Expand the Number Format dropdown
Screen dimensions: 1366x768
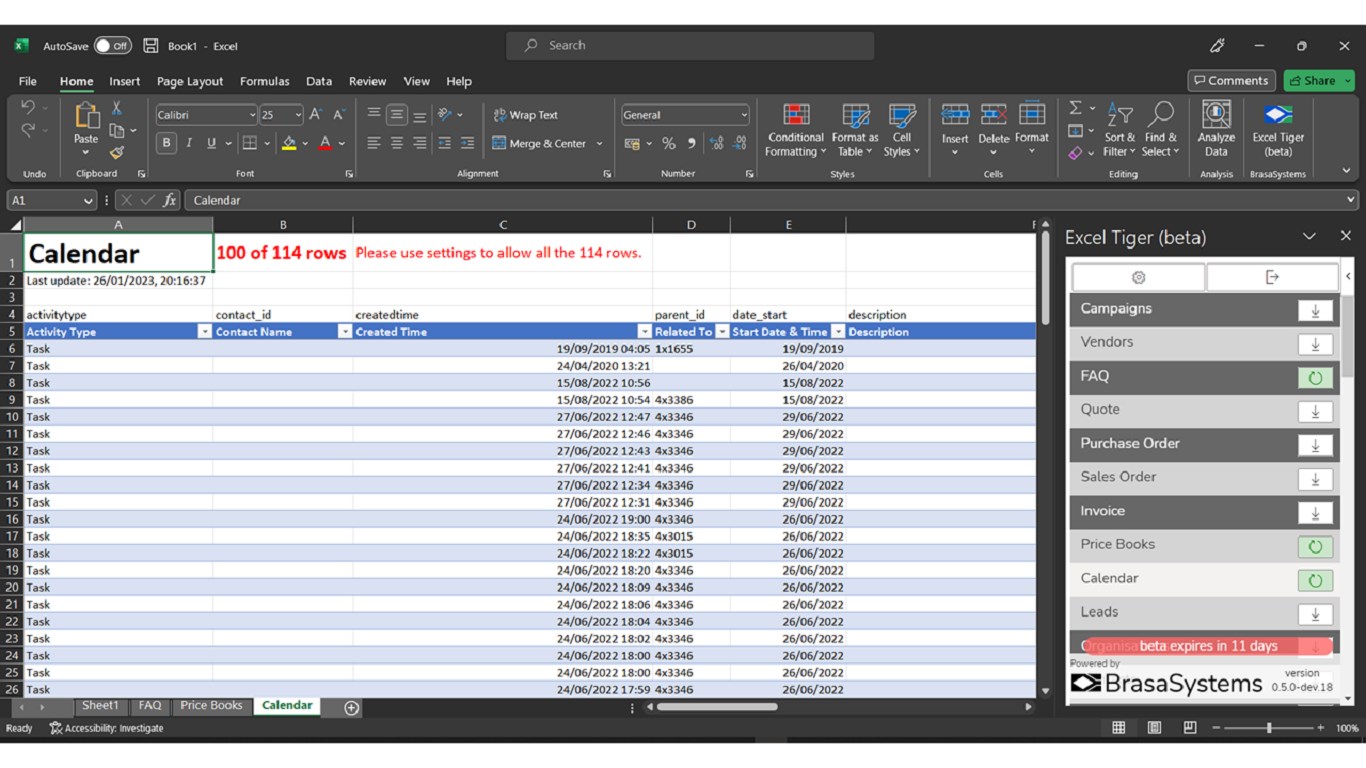[743, 115]
